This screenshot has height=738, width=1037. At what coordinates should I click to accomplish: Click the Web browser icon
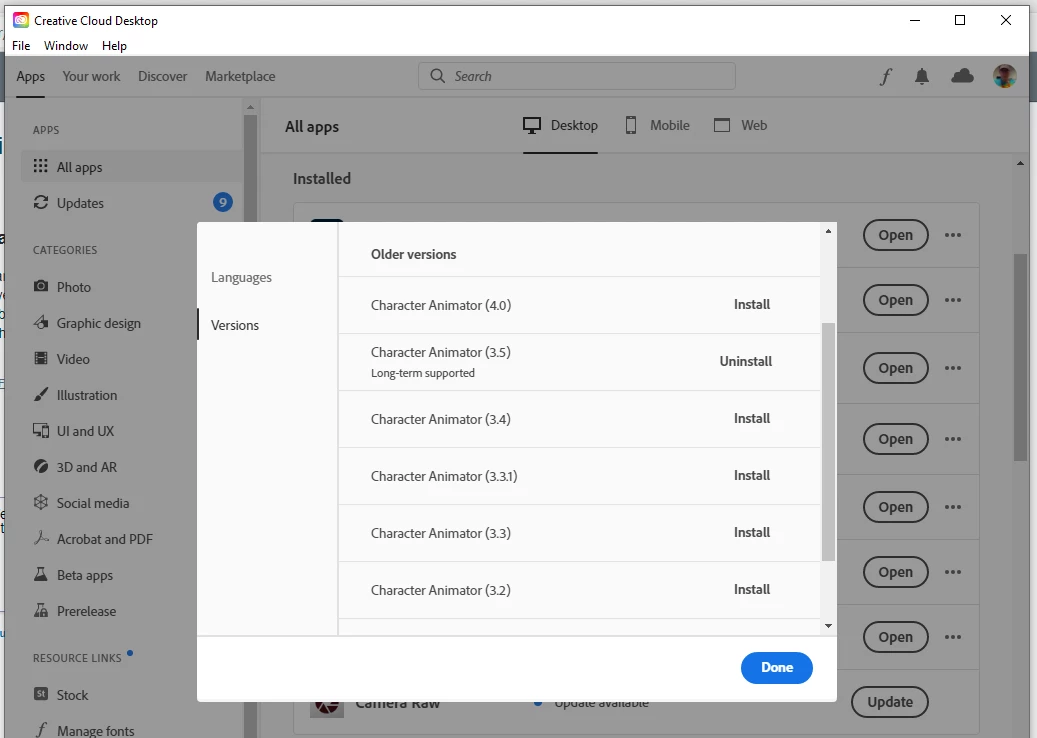pyautogui.click(x=722, y=125)
